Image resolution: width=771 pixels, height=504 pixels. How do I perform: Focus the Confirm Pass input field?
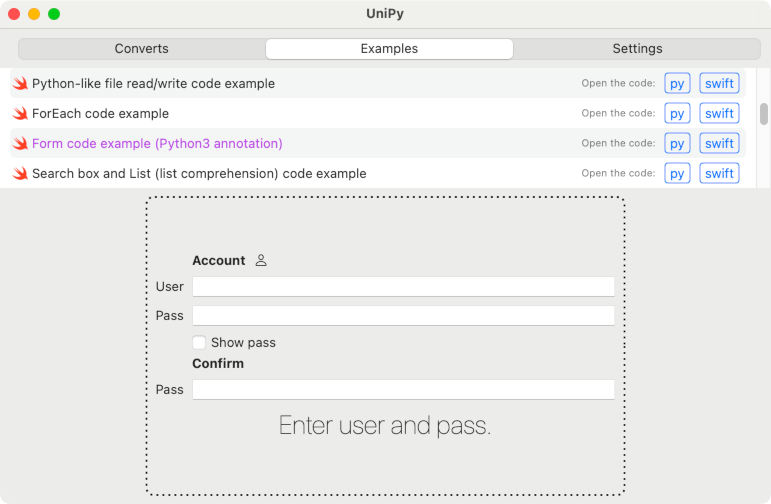coord(403,389)
